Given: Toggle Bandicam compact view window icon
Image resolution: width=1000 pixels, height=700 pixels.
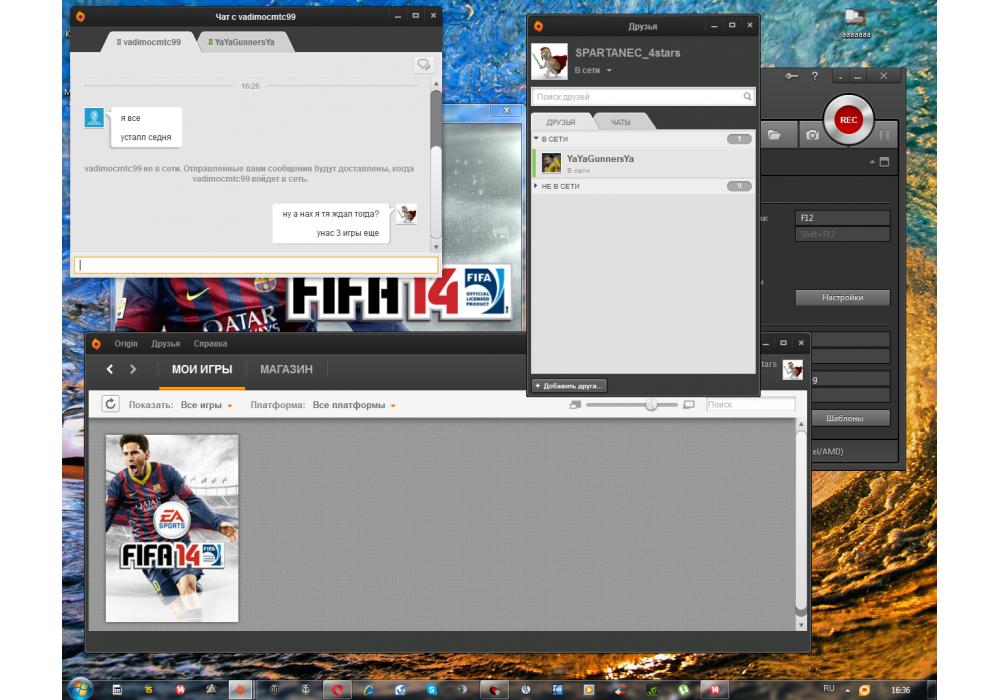Looking at the screenshot, I should click(884, 162).
